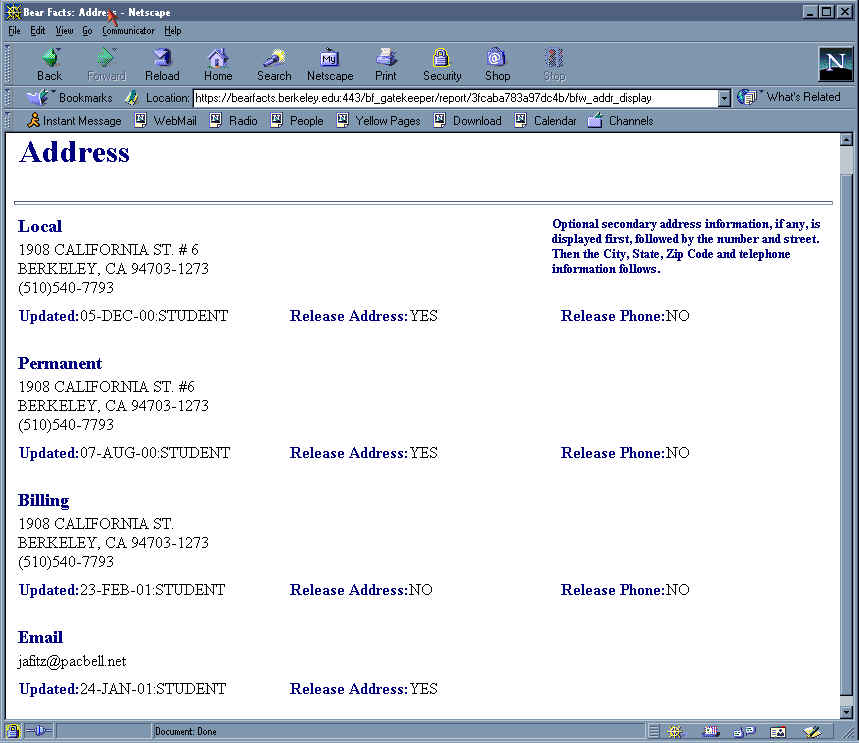This screenshot has width=859, height=743.
Task: Open the People personal toolbar link
Action: point(297,121)
